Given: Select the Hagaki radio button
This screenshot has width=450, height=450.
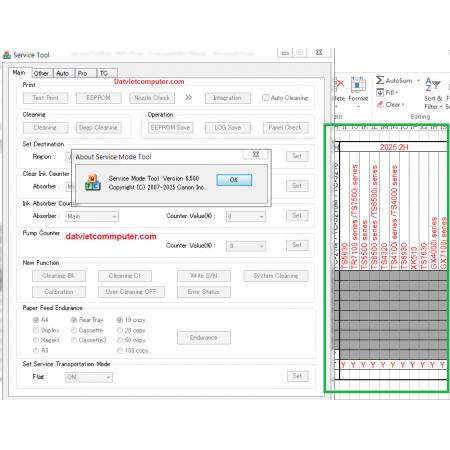Looking at the screenshot, I should click(x=36, y=340).
